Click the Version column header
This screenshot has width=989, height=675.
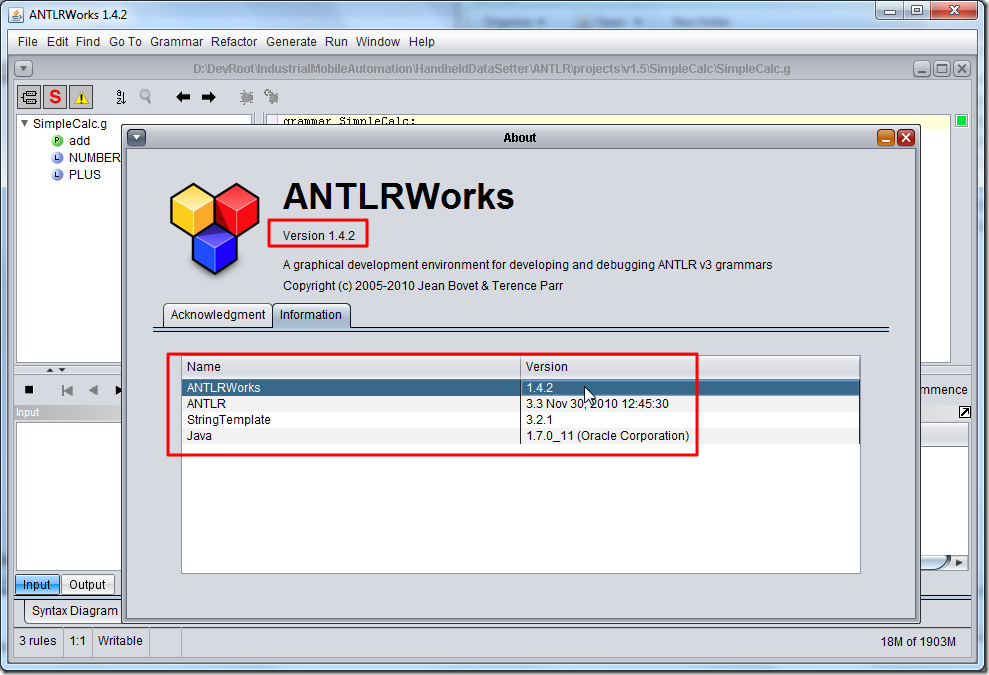click(x=690, y=367)
